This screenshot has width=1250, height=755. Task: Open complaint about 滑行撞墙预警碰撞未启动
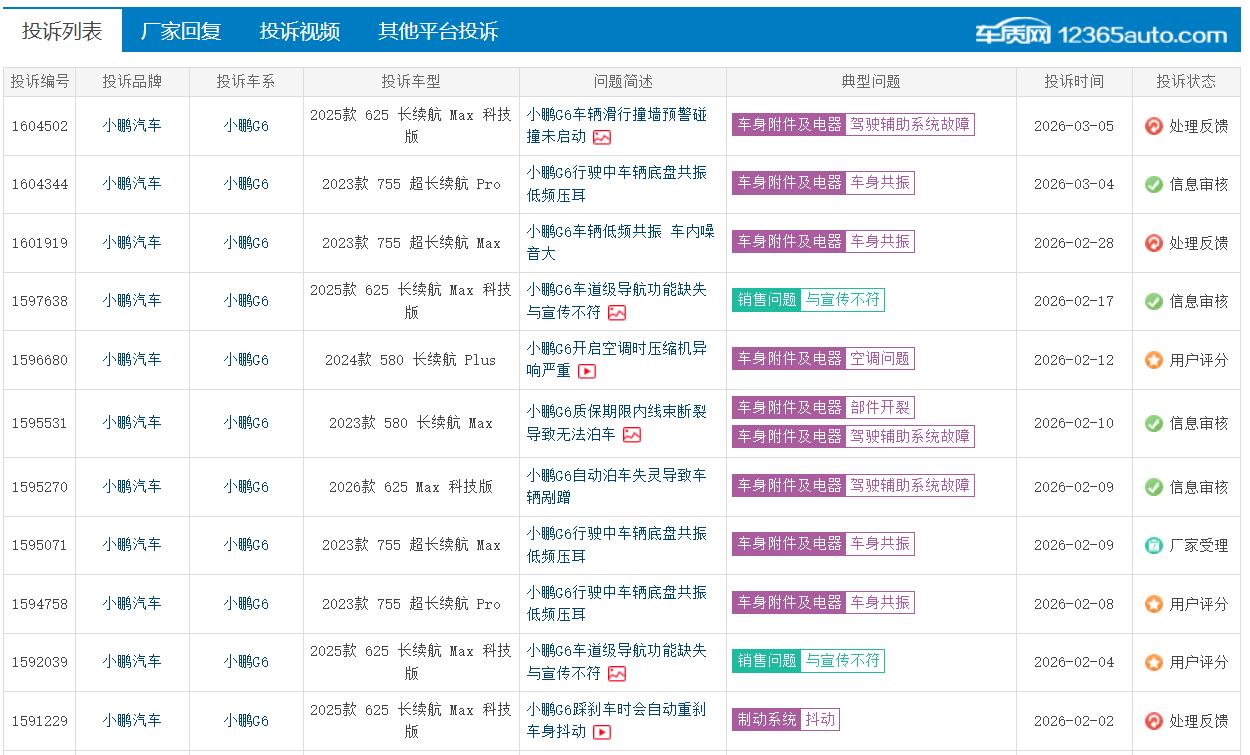[616, 125]
